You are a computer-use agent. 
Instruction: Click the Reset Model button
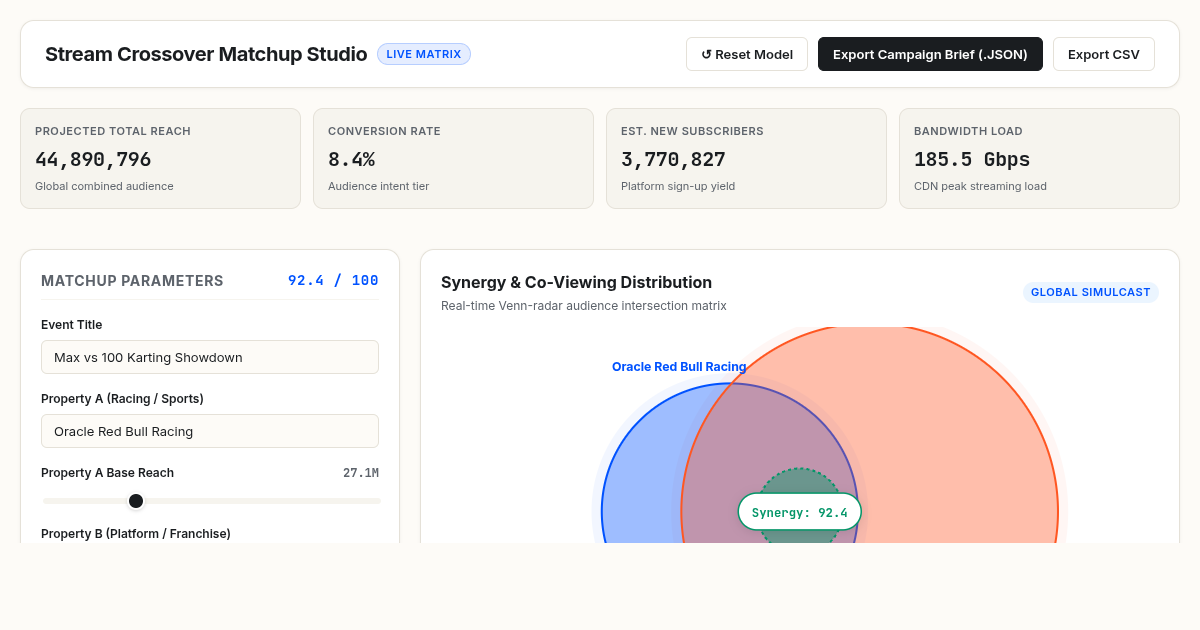tap(747, 54)
